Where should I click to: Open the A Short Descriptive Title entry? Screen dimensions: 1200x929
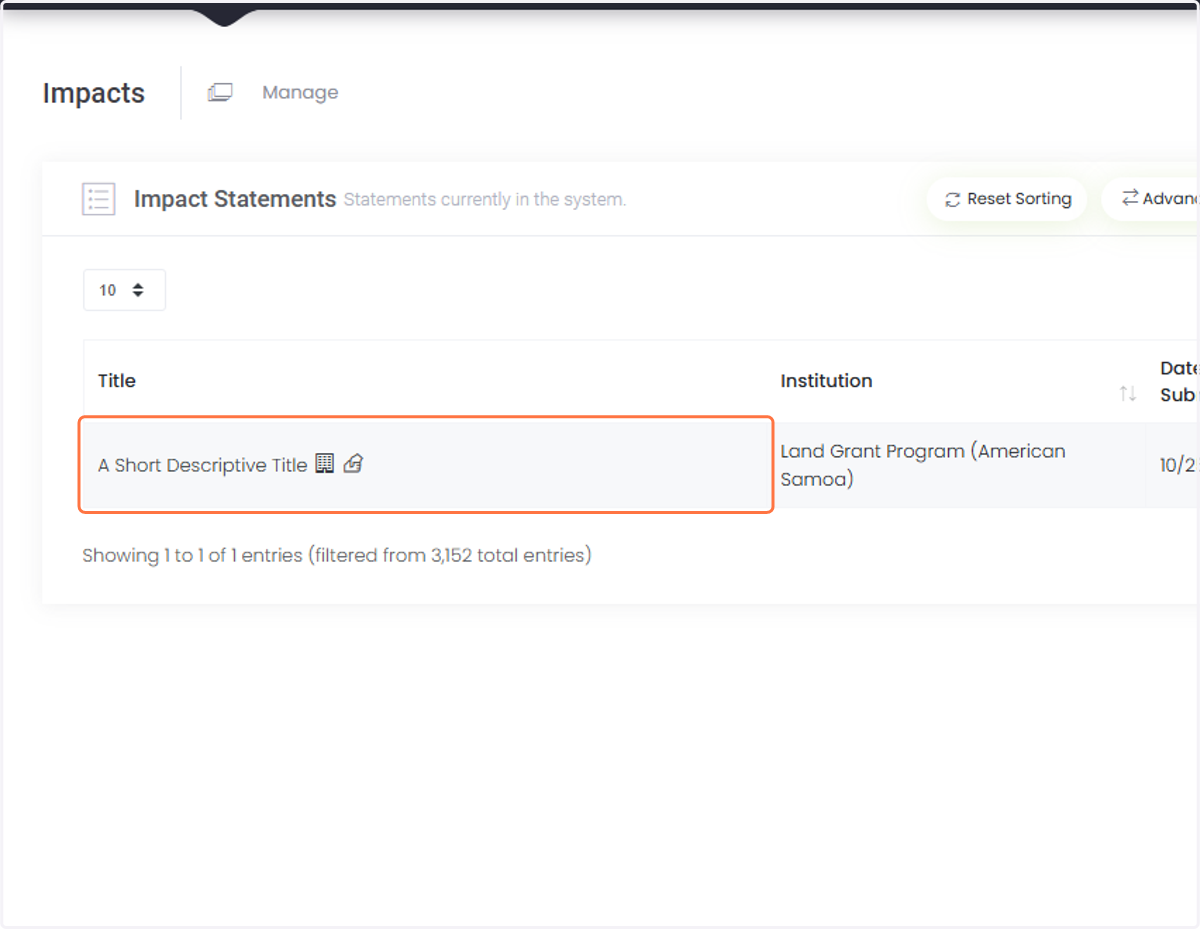[202, 465]
